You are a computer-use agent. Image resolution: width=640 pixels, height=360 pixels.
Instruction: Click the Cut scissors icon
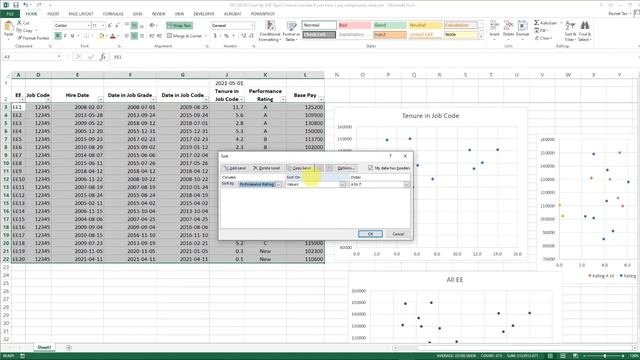20,23
